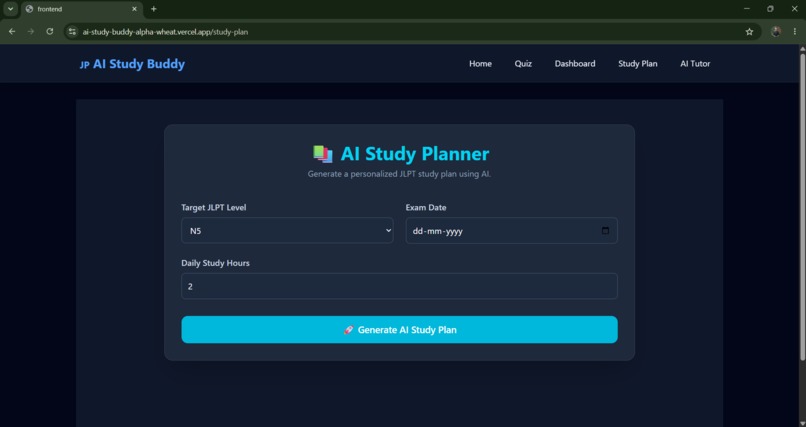Navigate to Home page

tap(480, 64)
